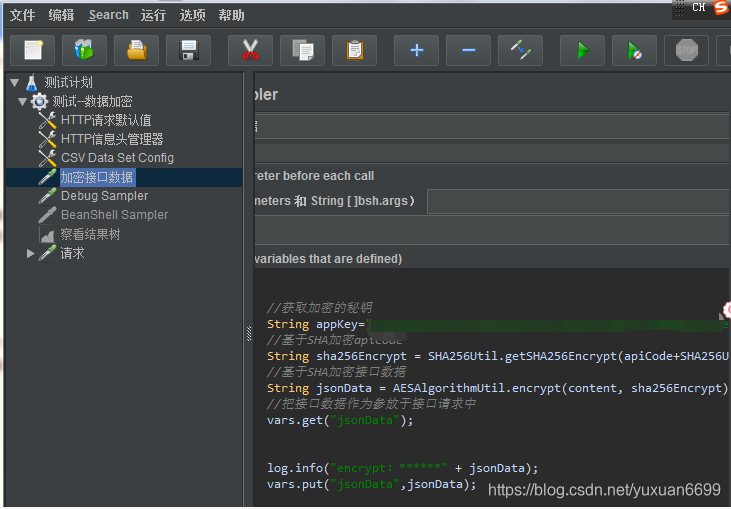Click the greyed pipette icon beside BeanShell Sampler
The height and width of the screenshot is (509, 731).
click(x=47, y=215)
